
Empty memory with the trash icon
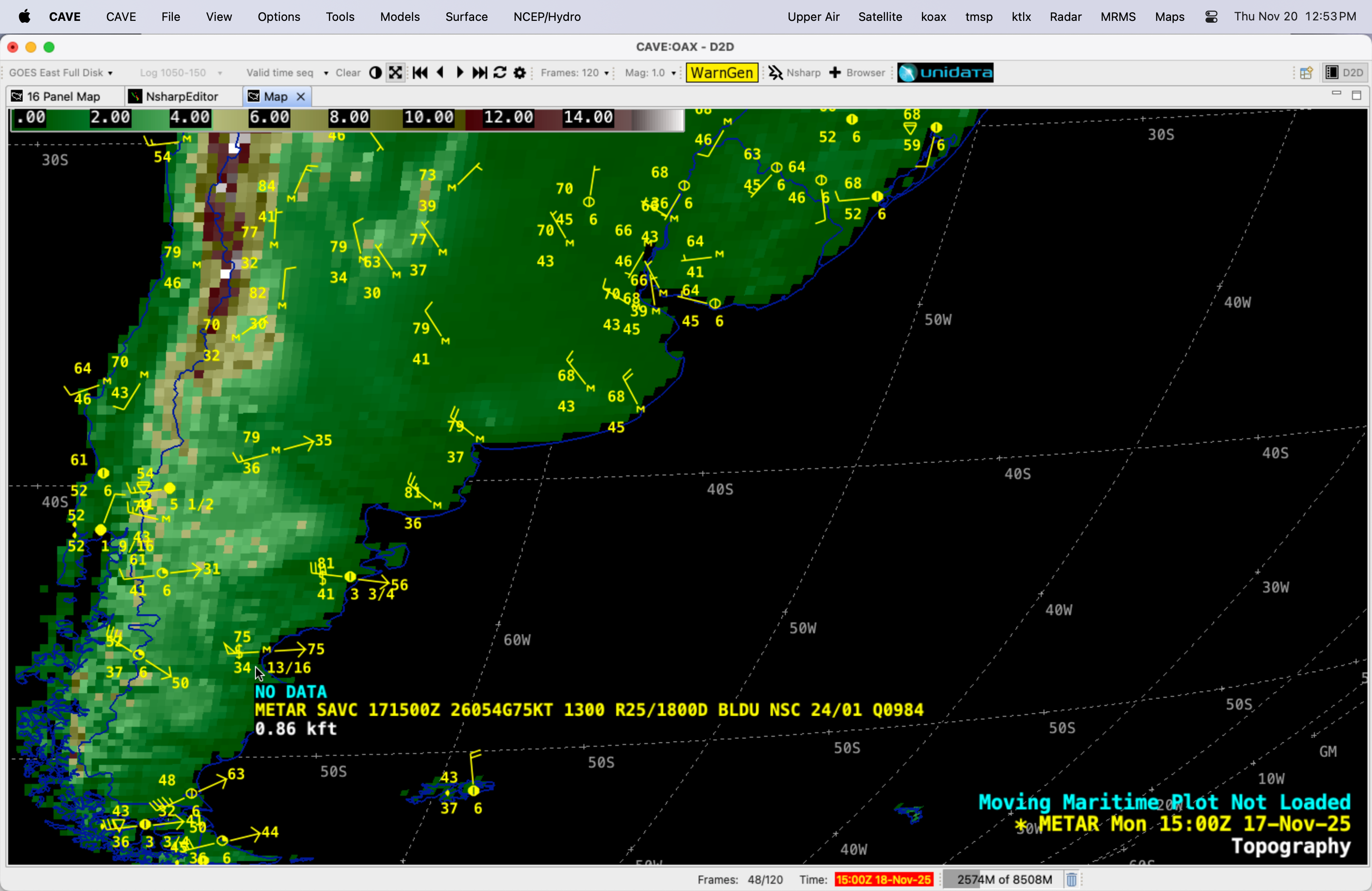1071,880
